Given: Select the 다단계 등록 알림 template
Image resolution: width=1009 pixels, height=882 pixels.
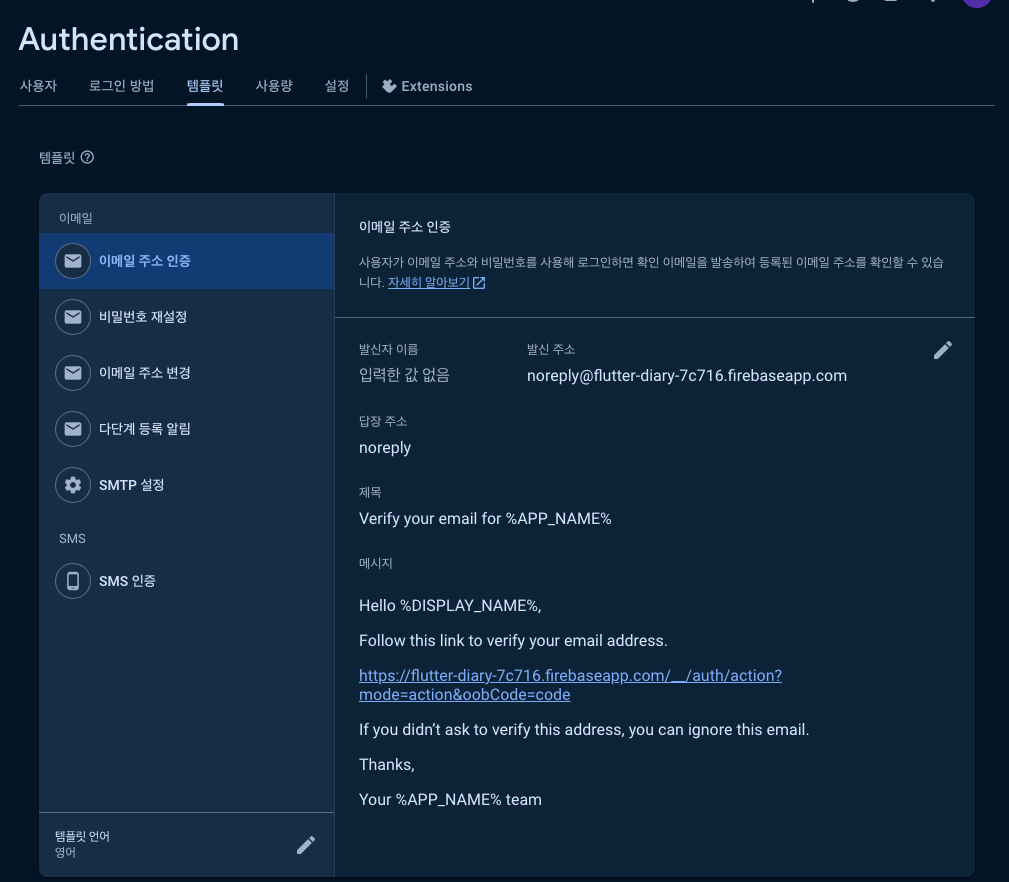Looking at the screenshot, I should click(x=187, y=428).
